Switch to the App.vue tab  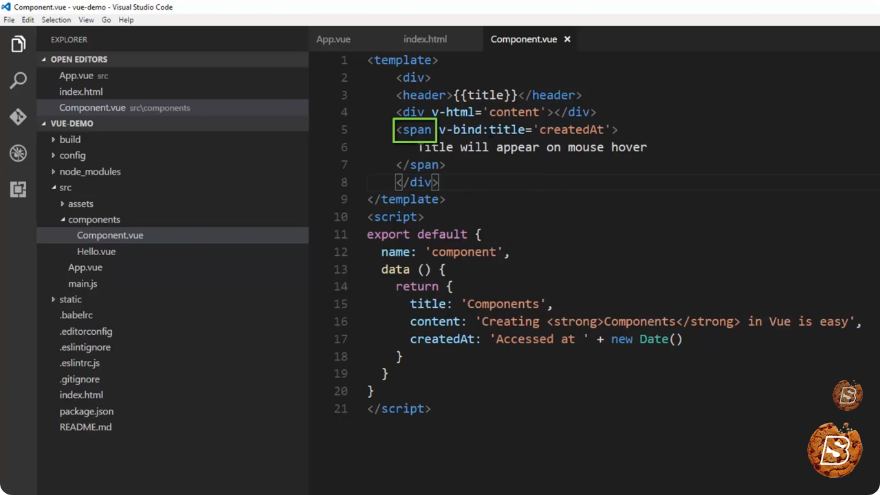point(333,39)
